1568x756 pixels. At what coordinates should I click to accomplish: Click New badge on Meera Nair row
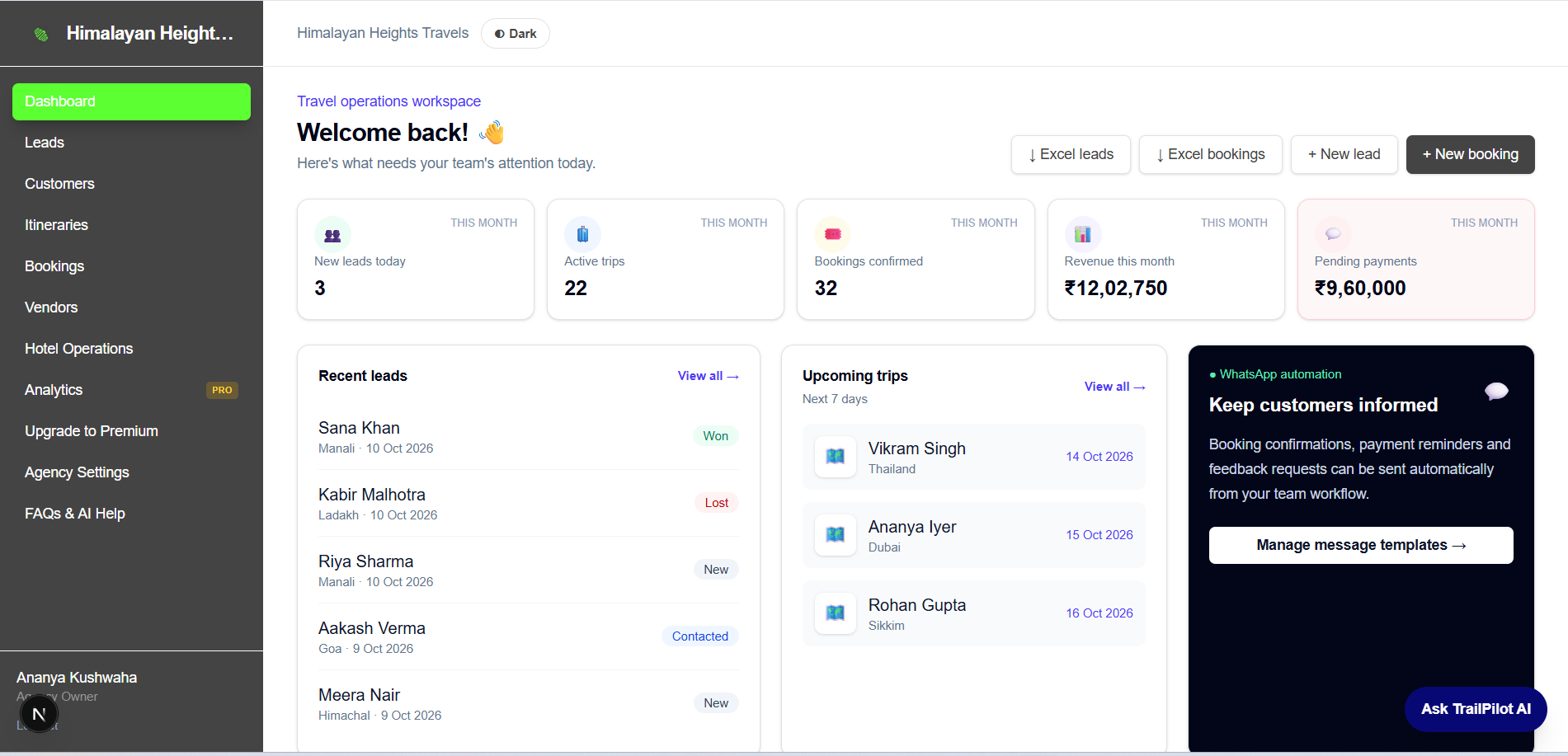tap(716, 703)
